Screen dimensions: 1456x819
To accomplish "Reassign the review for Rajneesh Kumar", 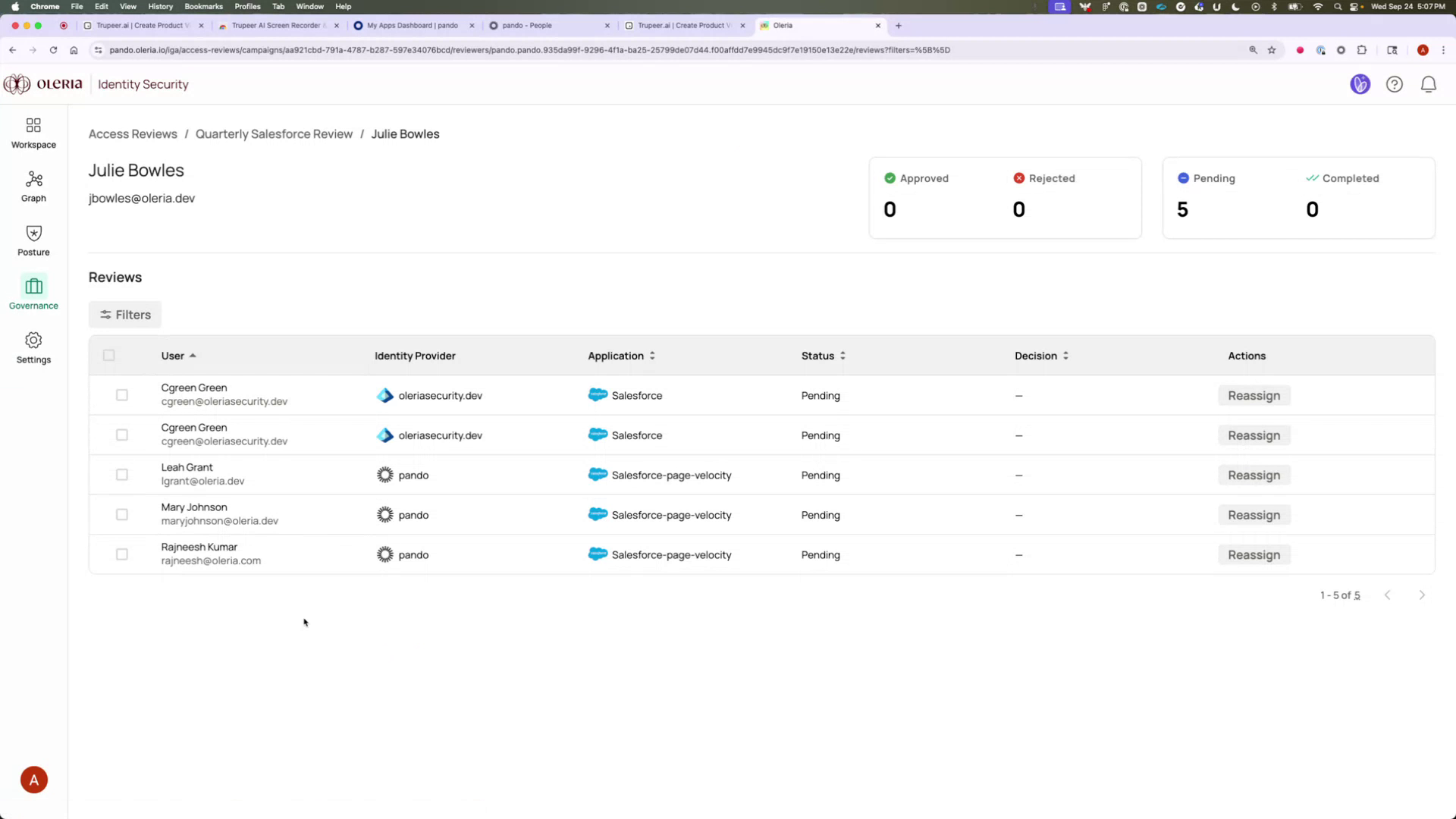I will tap(1254, 554).
